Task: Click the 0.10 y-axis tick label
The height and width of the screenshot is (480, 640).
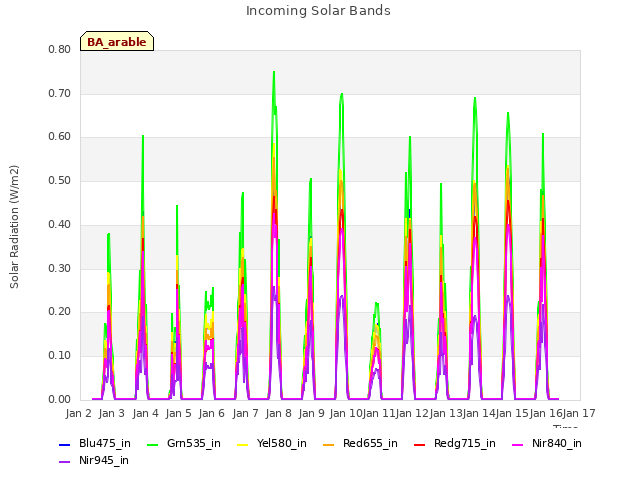Action: coord(60,356)
